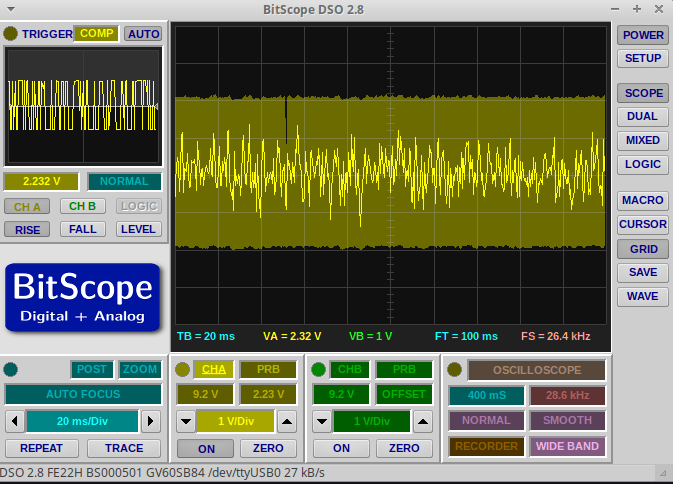Click the 2.23 V offset field

pyautogui.click(x=268, y=394)
